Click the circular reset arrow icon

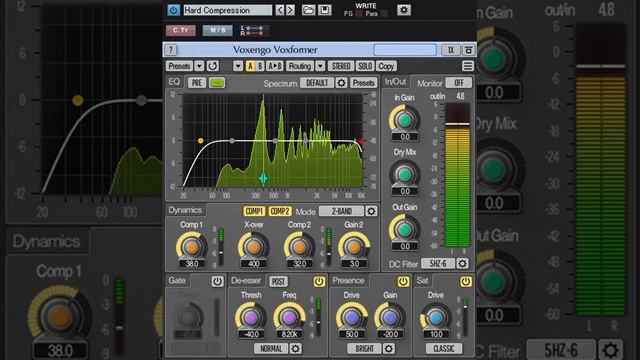coord(213,66)
